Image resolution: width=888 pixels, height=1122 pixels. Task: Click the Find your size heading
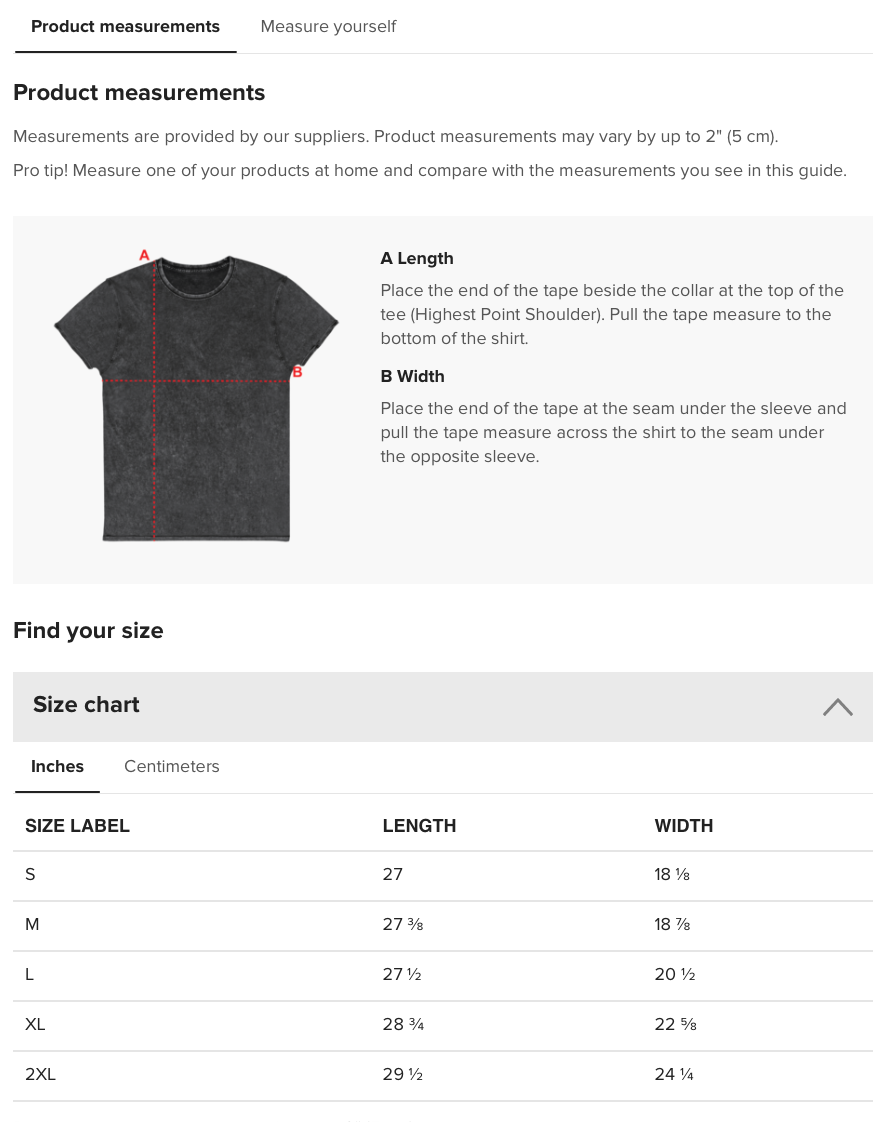pyautogui.click(x=88, y=631)
